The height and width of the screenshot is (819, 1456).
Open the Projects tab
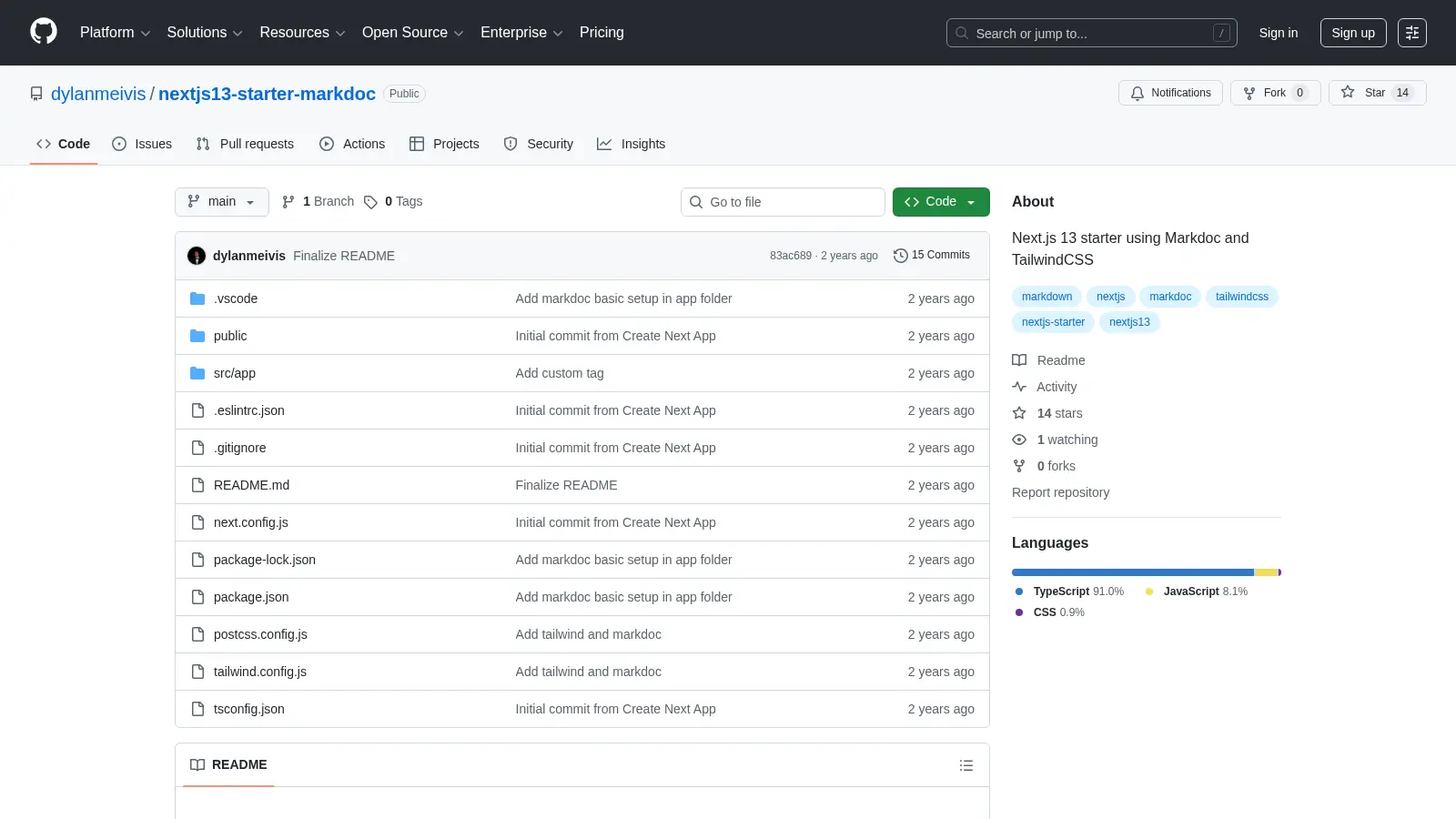[x=444, y=144]
